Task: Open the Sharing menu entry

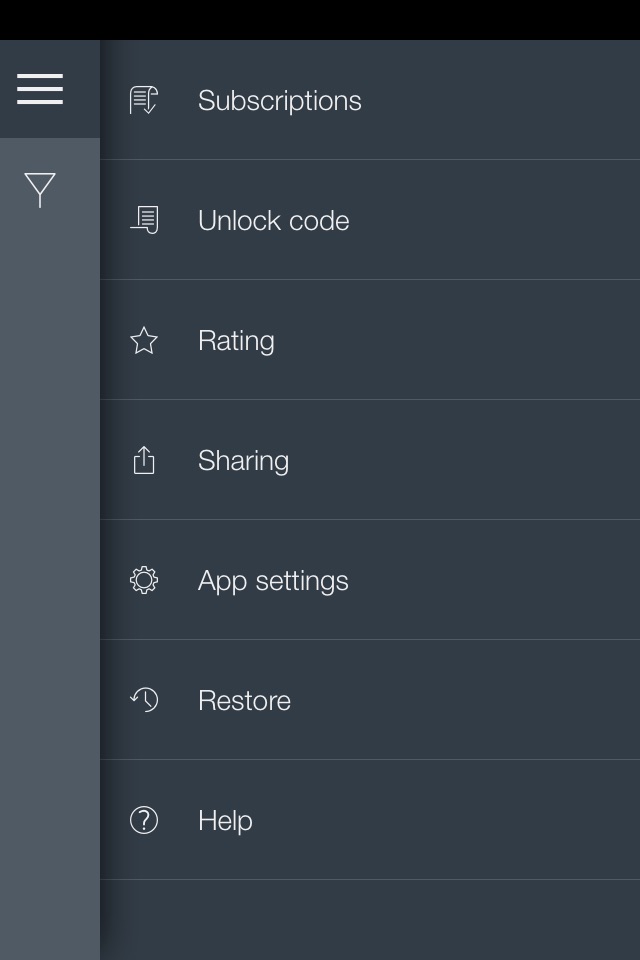Action: click(x=370, y=460)
